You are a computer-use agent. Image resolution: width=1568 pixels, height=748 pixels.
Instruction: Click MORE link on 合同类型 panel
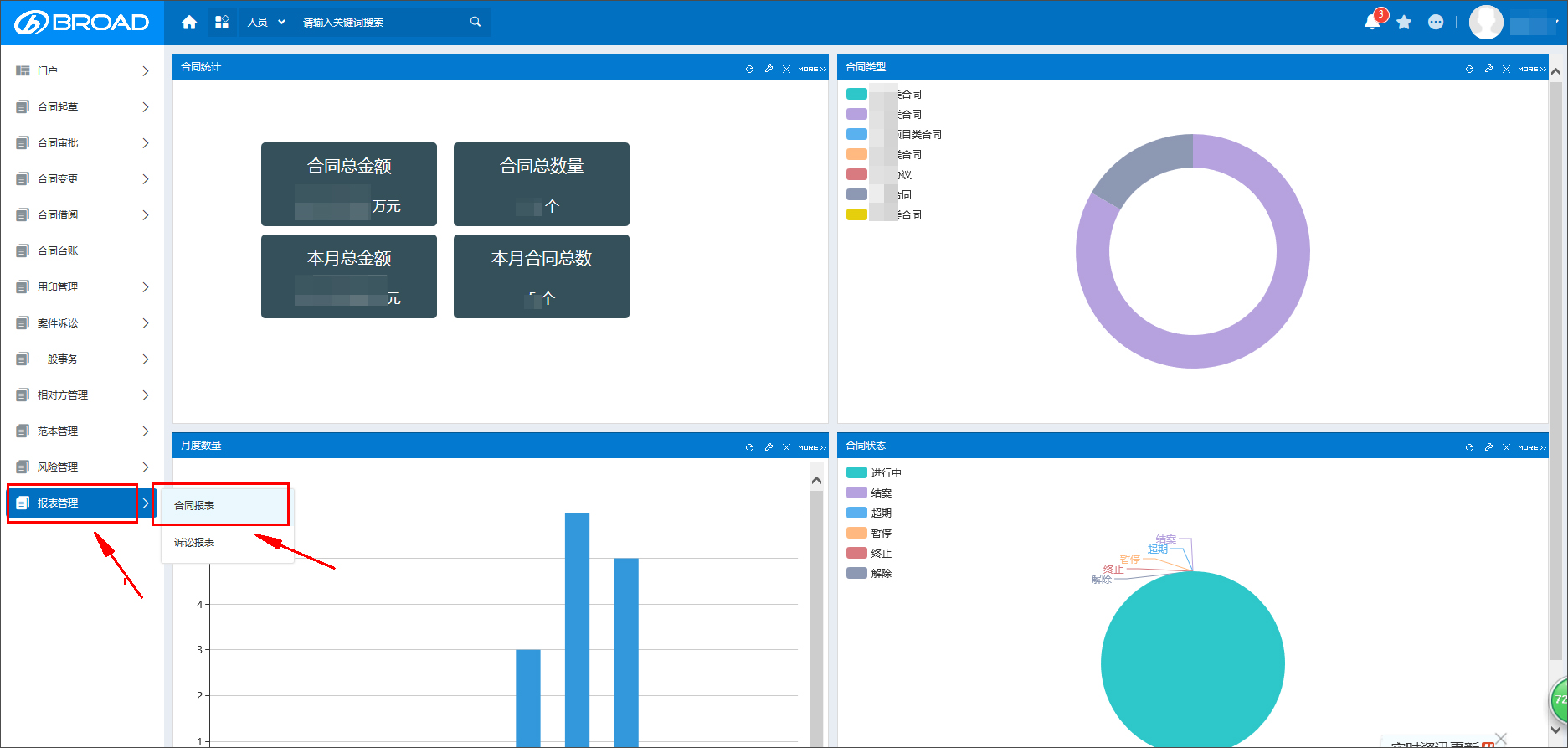tap(1532, 69)
